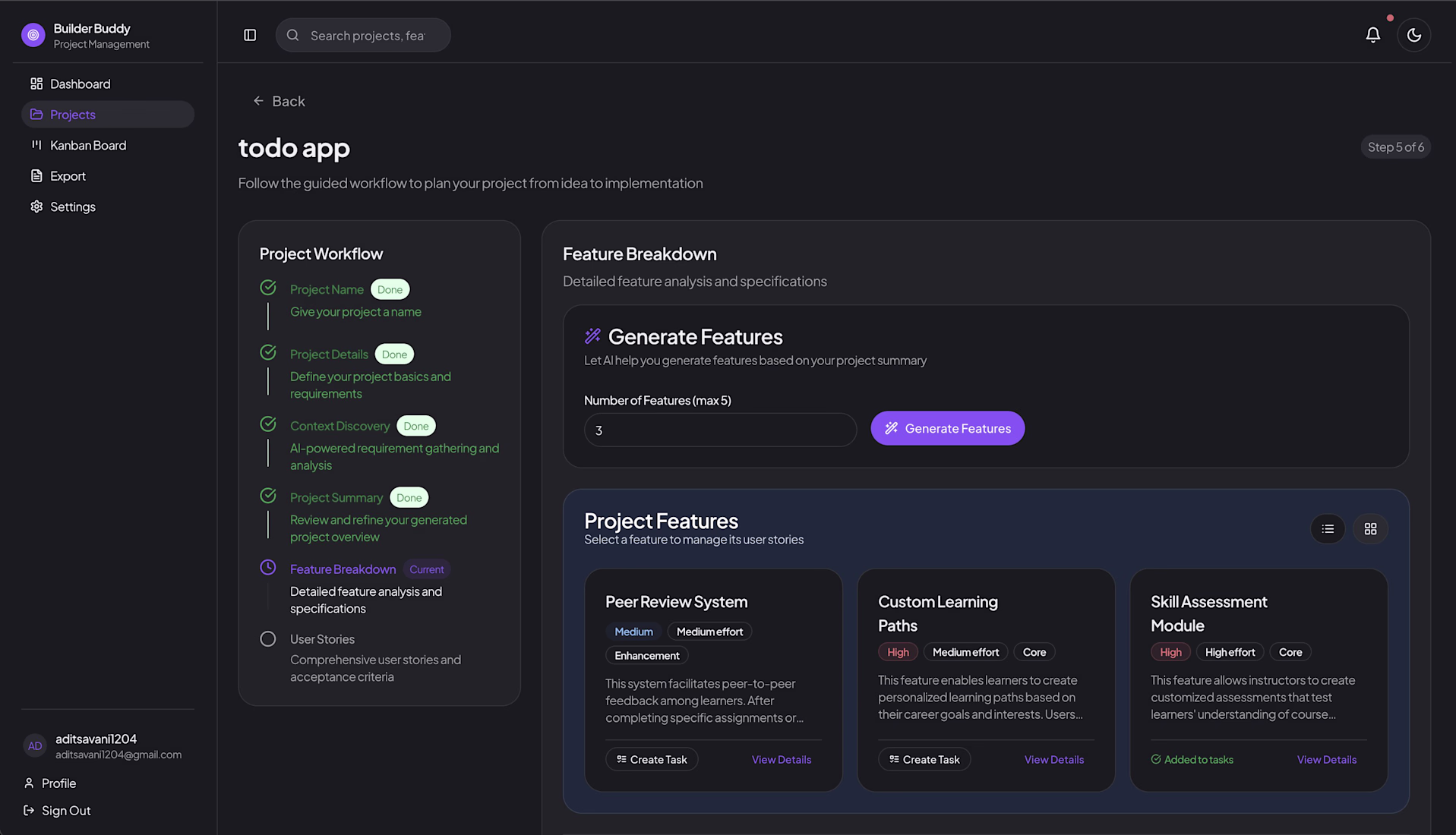Open the notifications bell

pos(1372,35)
